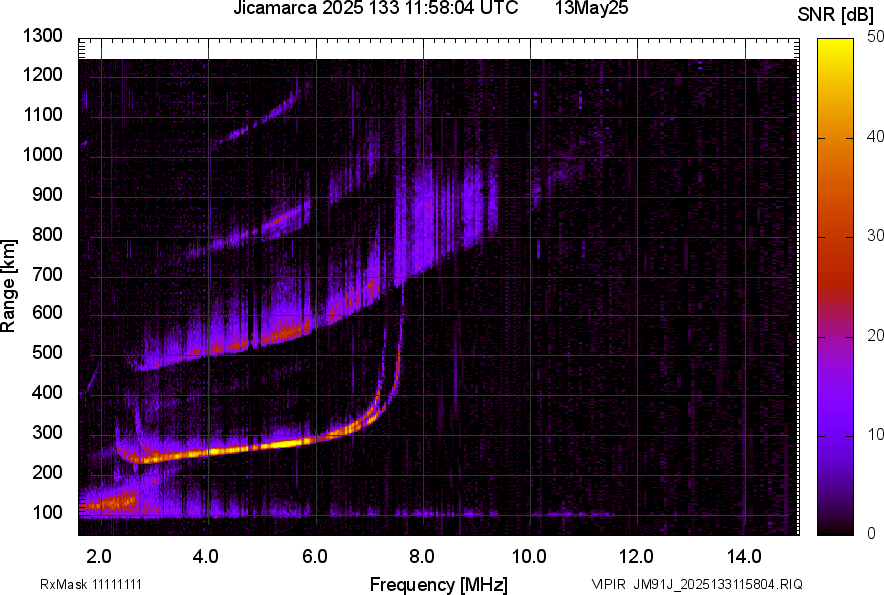Viewport: 884px width, 595px height.
Task: Click range tick label '300'
Action: (47, 433)
